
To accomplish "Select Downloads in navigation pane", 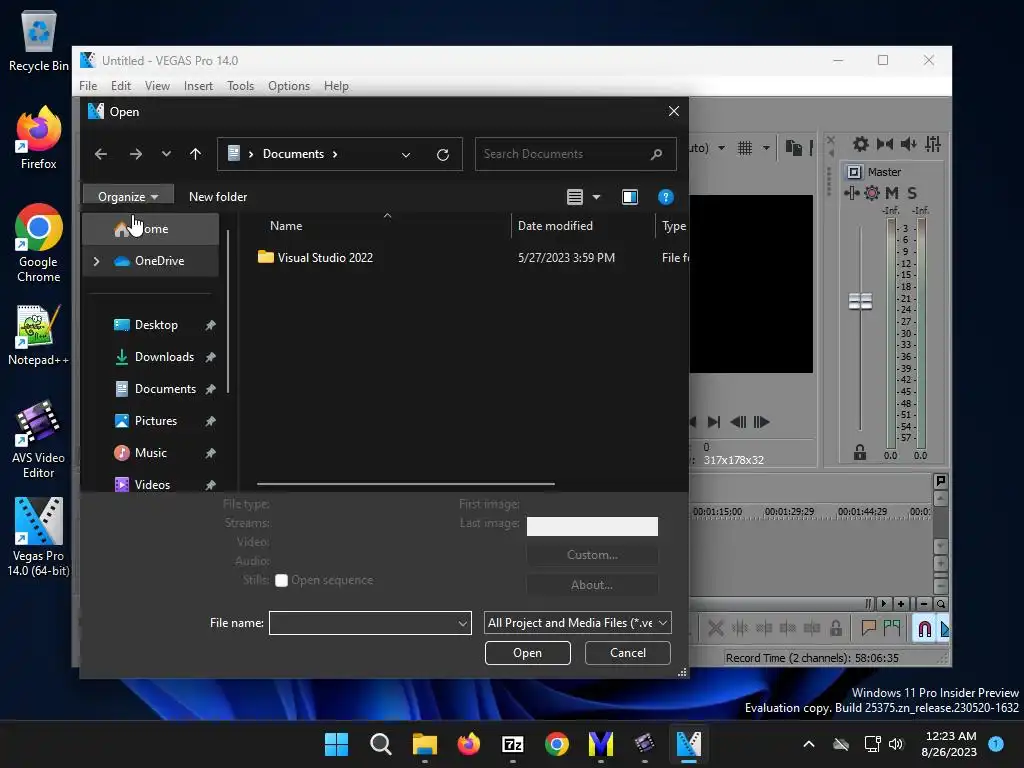I will tap(163, 357).
